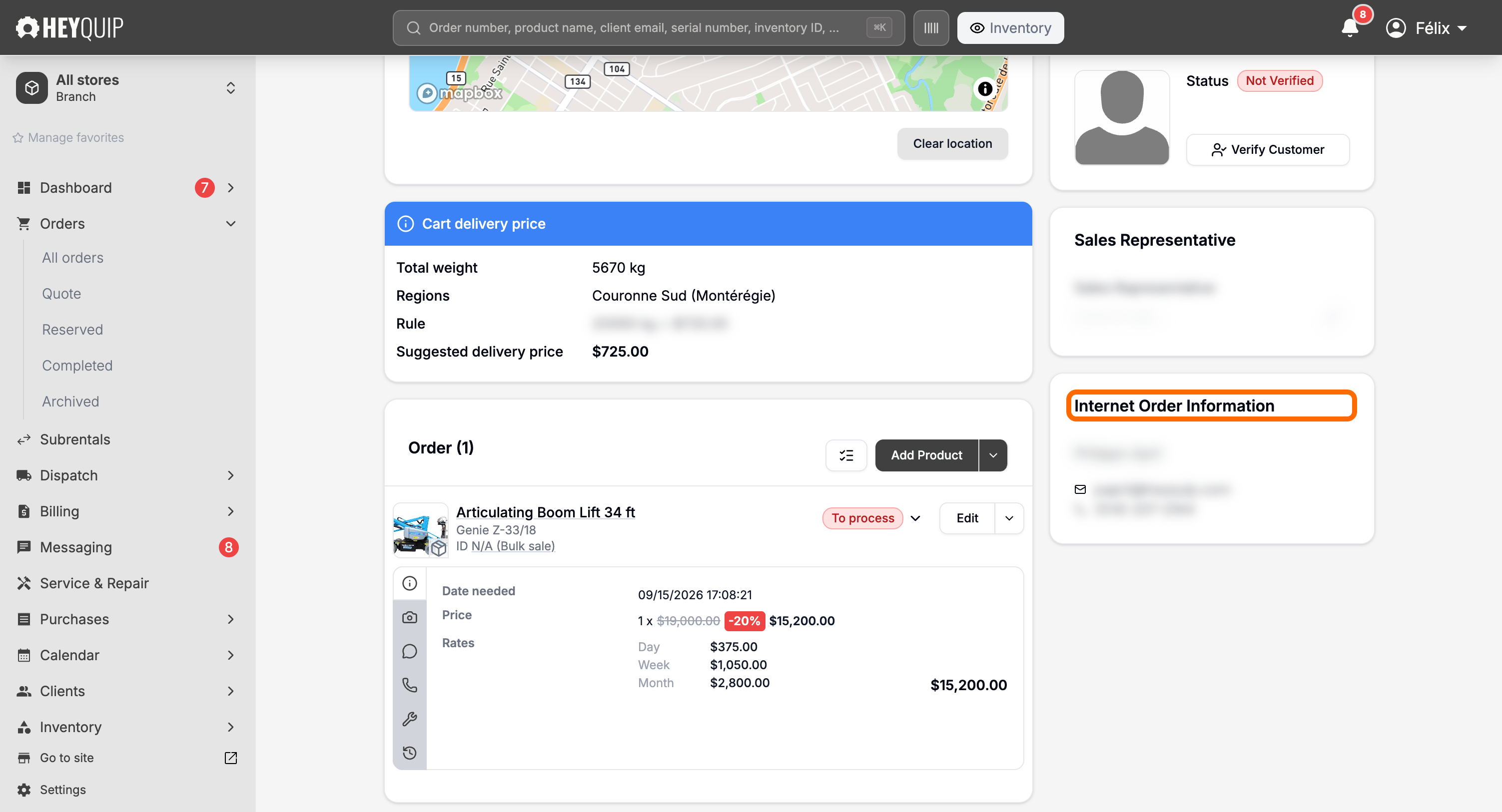Open the phone calls tab icon
The image size is (1502, 812).
[410, 684]
